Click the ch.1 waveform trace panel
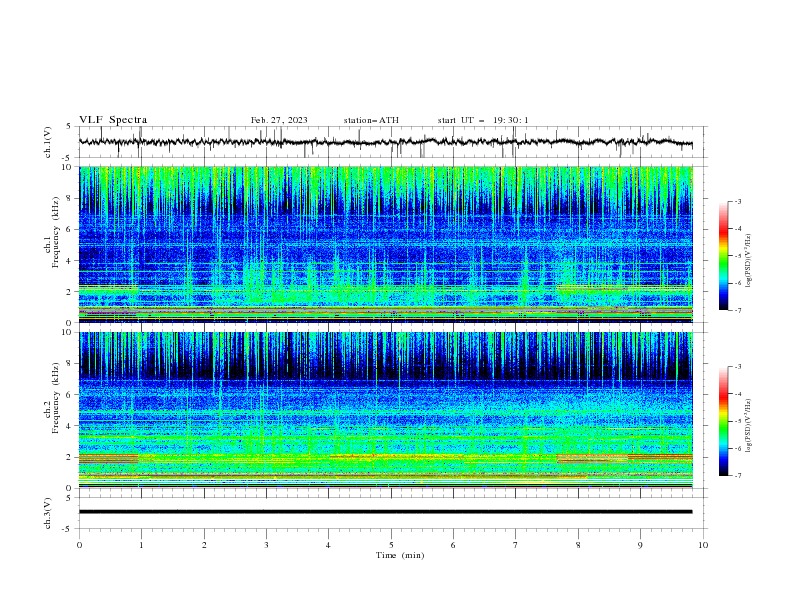The height and width of the screenshot is (612, 792). [391, 142]
